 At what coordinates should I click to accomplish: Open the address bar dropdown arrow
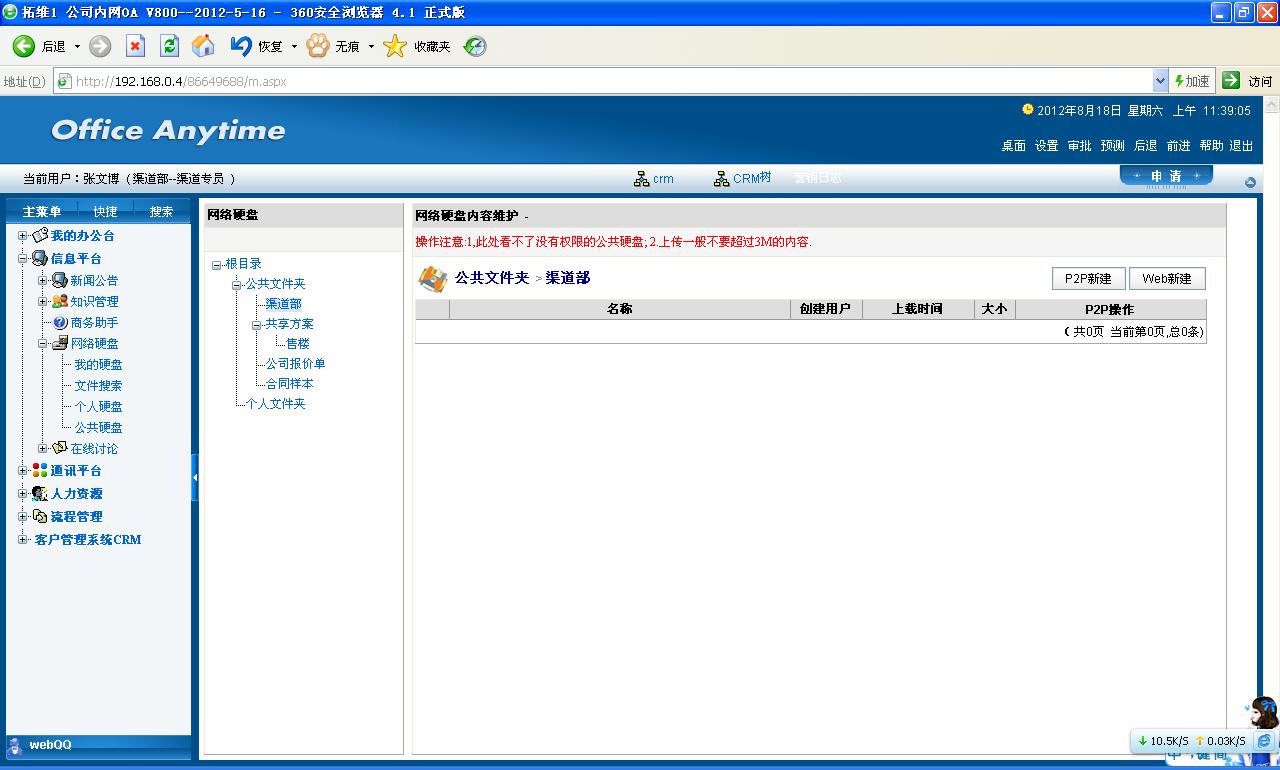(x=1160, y=81)
